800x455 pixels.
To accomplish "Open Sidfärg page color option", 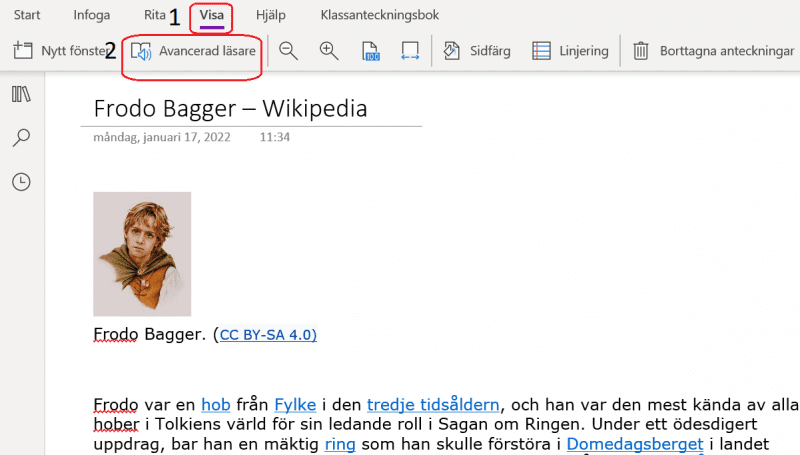I will coord(477,51).
